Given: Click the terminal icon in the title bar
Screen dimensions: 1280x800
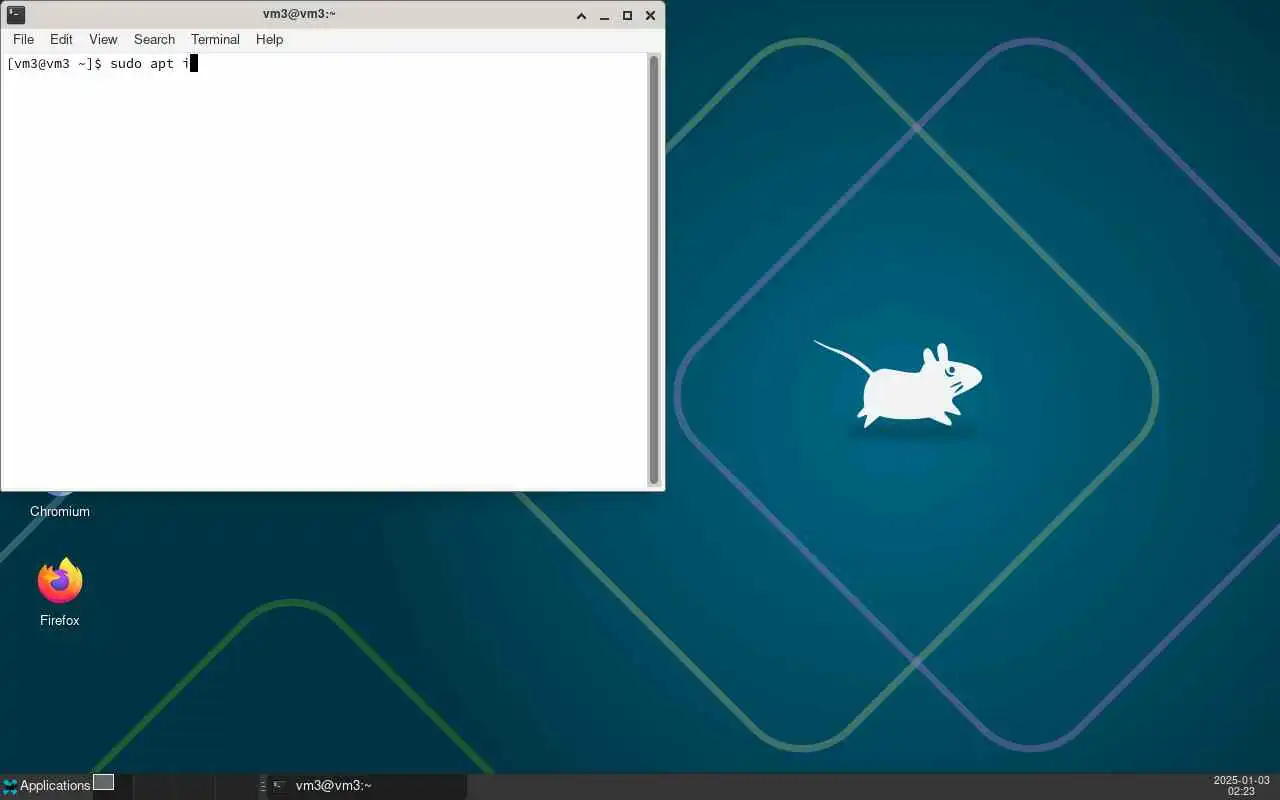Looking at the screenshot, I should [x=15, y=14].
